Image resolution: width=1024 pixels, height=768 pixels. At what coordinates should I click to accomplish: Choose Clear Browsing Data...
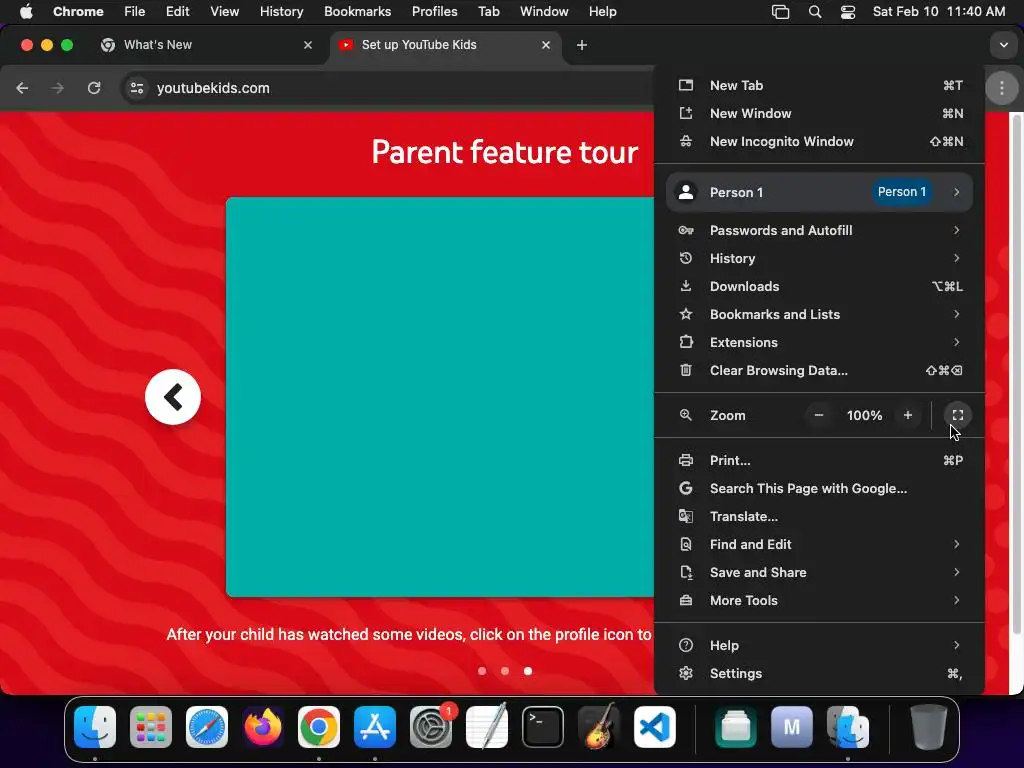point(819,370)
